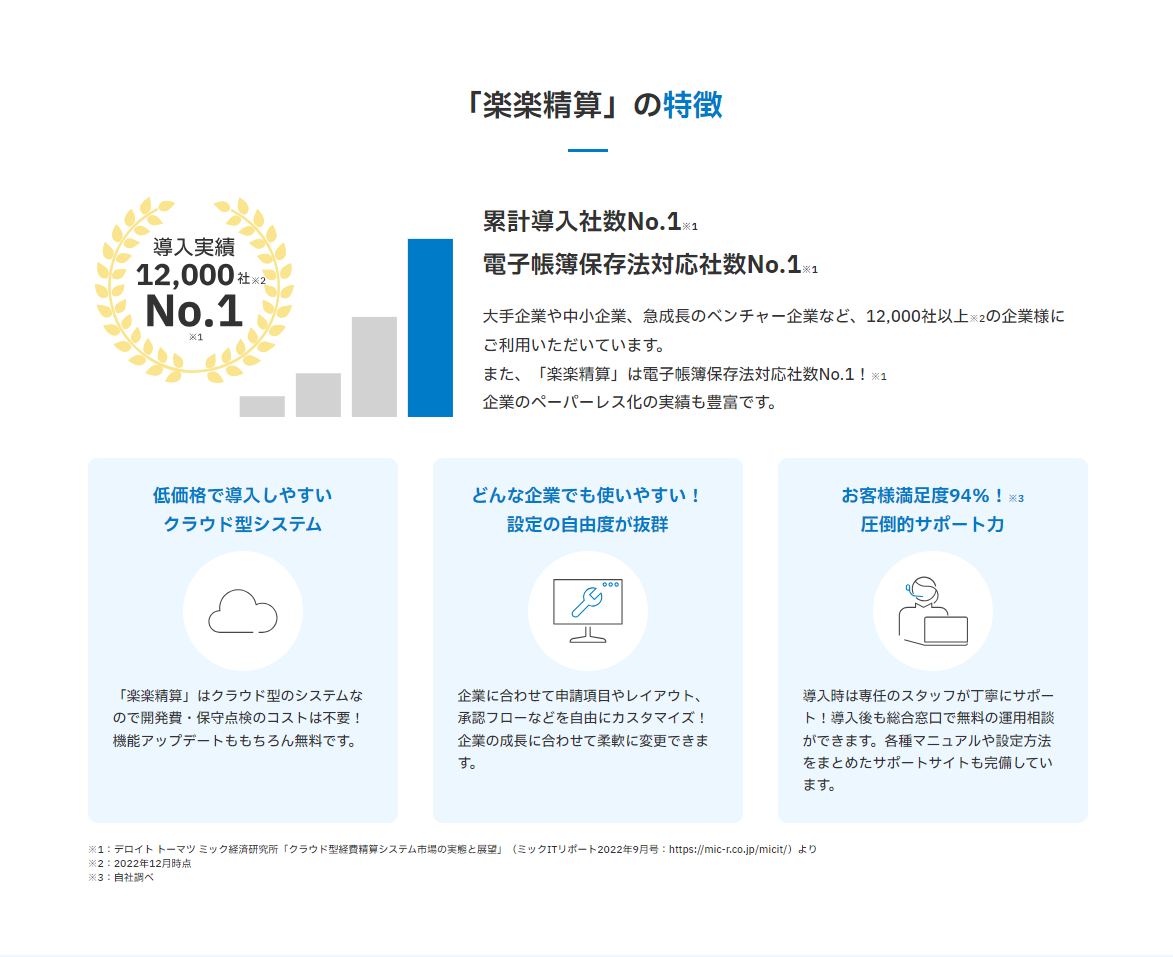Select the 電子帳簿保存法対応社数No.1 headline
Image resolution: width=1173 pixels, height=957 pixels.
tap(642, 264)
